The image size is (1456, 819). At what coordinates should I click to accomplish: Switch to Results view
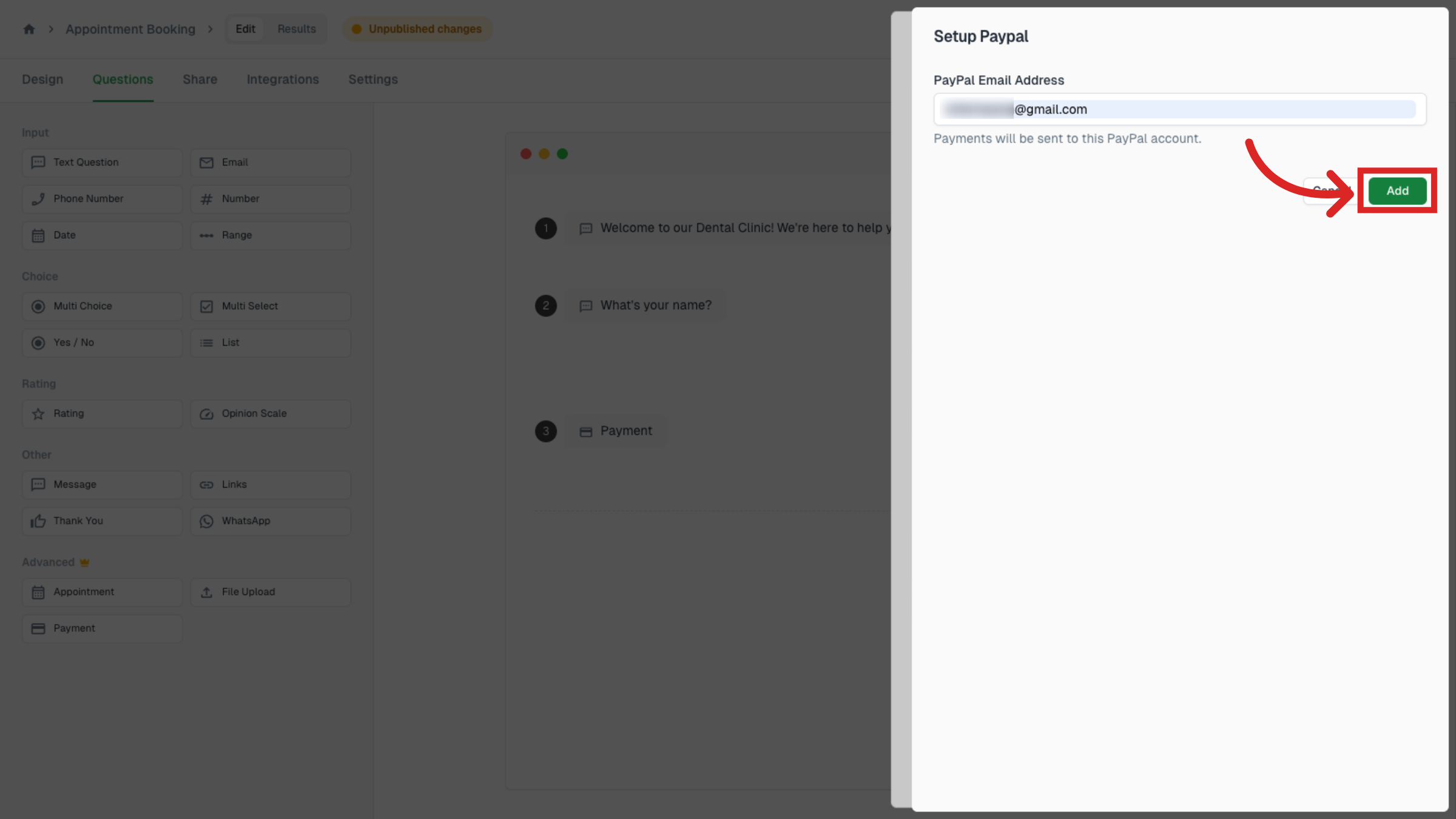[297, 29]
